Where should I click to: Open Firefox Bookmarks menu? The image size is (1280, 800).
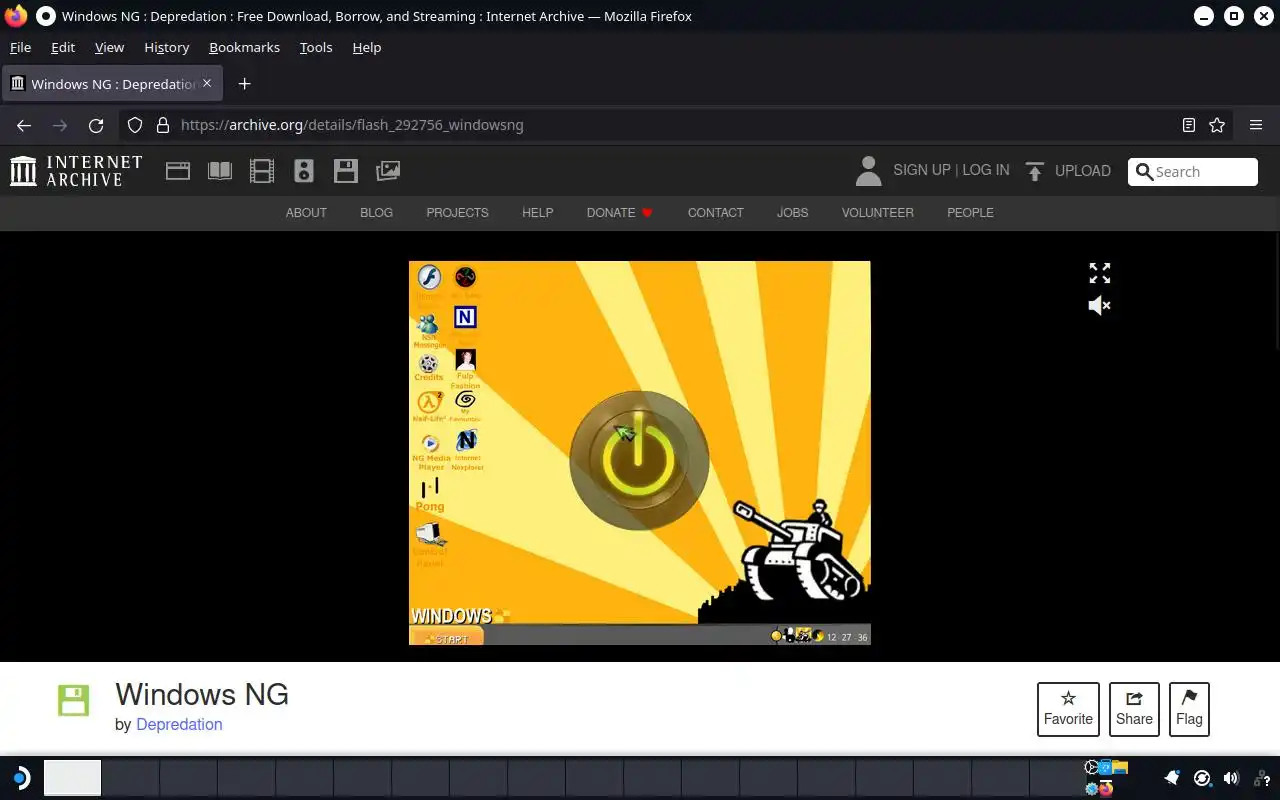click(244, 47)
